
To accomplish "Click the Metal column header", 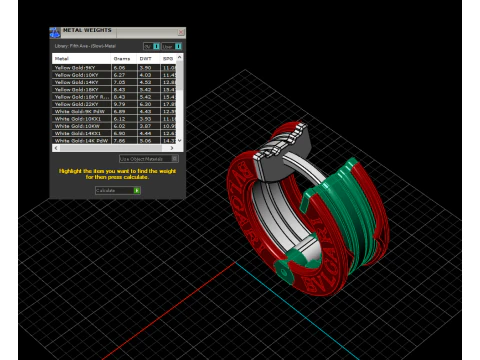I will 81,59.
